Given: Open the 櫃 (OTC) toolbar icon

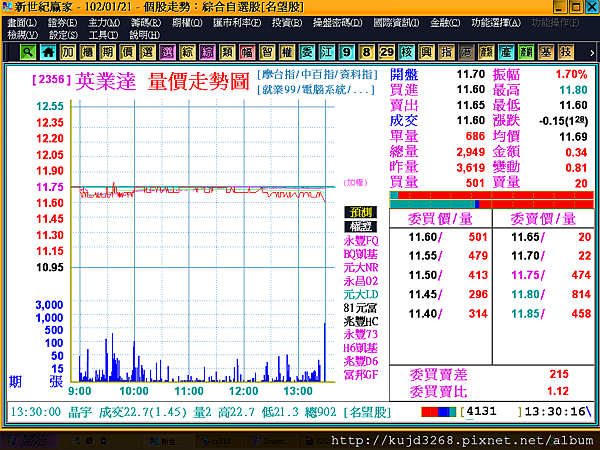Looking at the screenshot, I should pyautogui.click(x=88, y=52).
